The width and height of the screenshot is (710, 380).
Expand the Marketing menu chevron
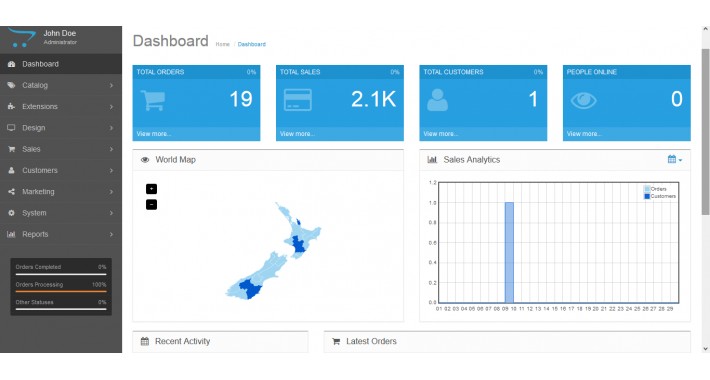pyautogui.click(x=111, y=192)
